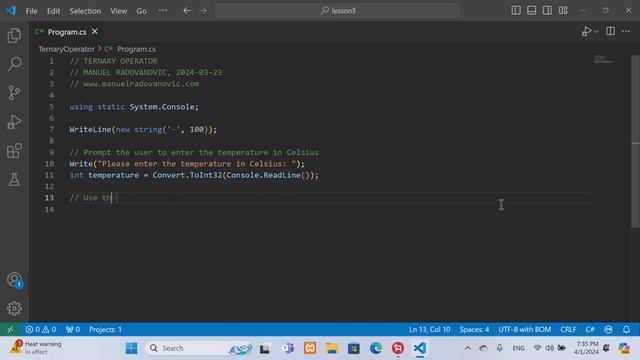Click the Convert.ToInt32 code on line 11
This screenshot has height=360, width=640.
(x=187, y=175)
